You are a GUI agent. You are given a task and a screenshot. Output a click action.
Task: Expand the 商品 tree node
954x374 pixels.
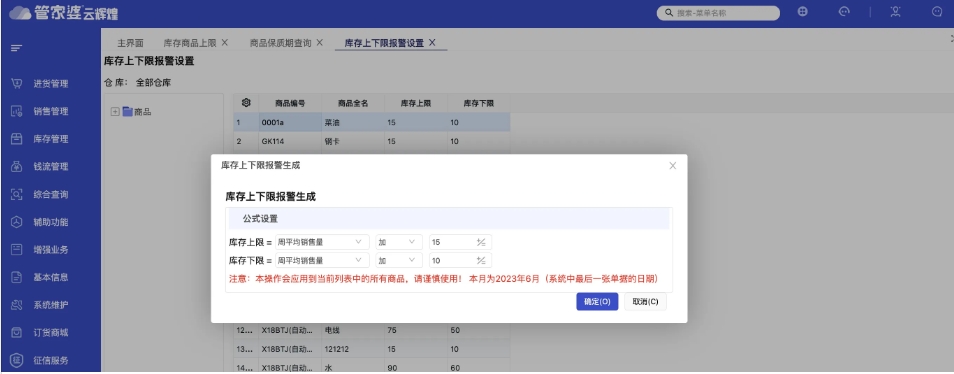tap(114, 112)
